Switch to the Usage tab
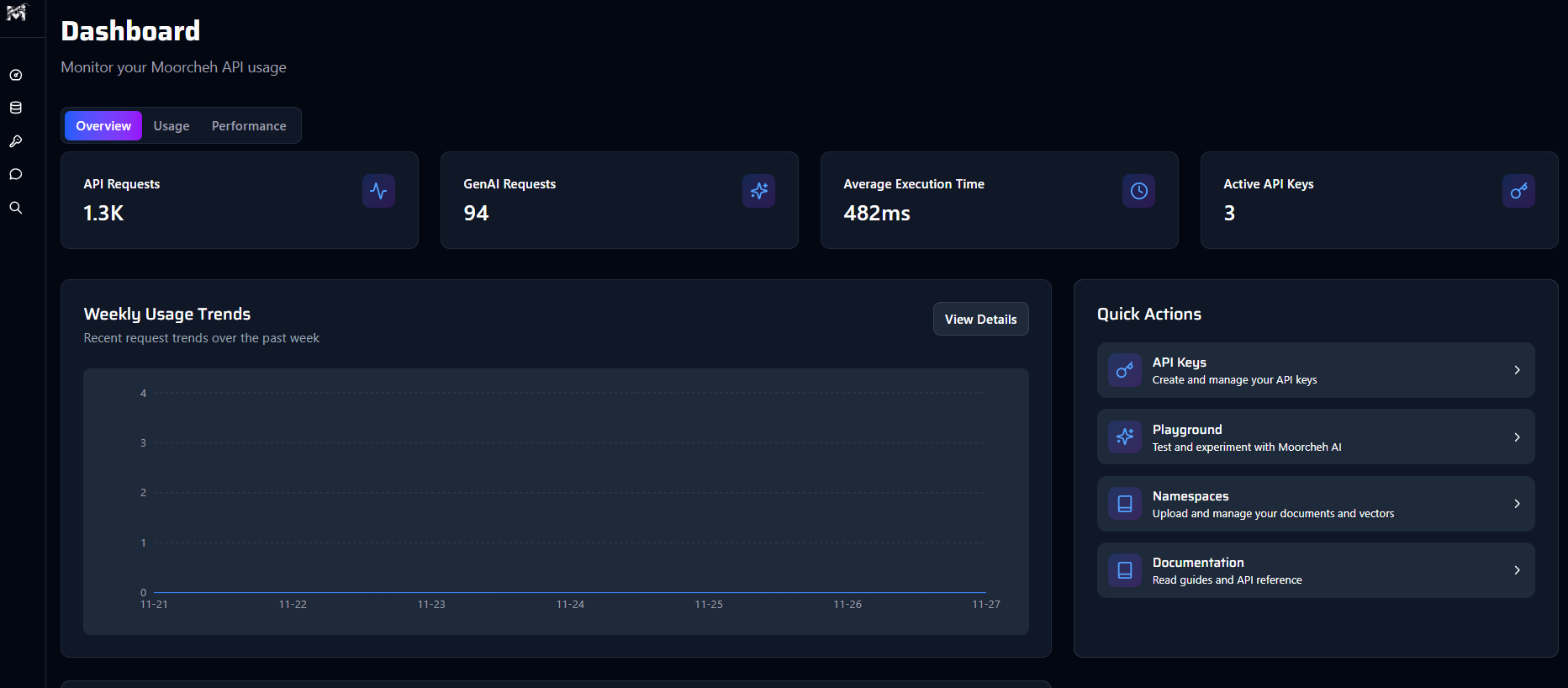The image size is (1568, 688). (172, 126)
